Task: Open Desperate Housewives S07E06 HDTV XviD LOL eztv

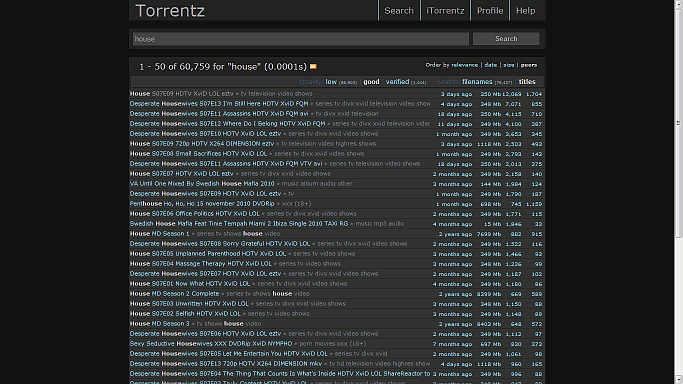Action: point(205,334)
